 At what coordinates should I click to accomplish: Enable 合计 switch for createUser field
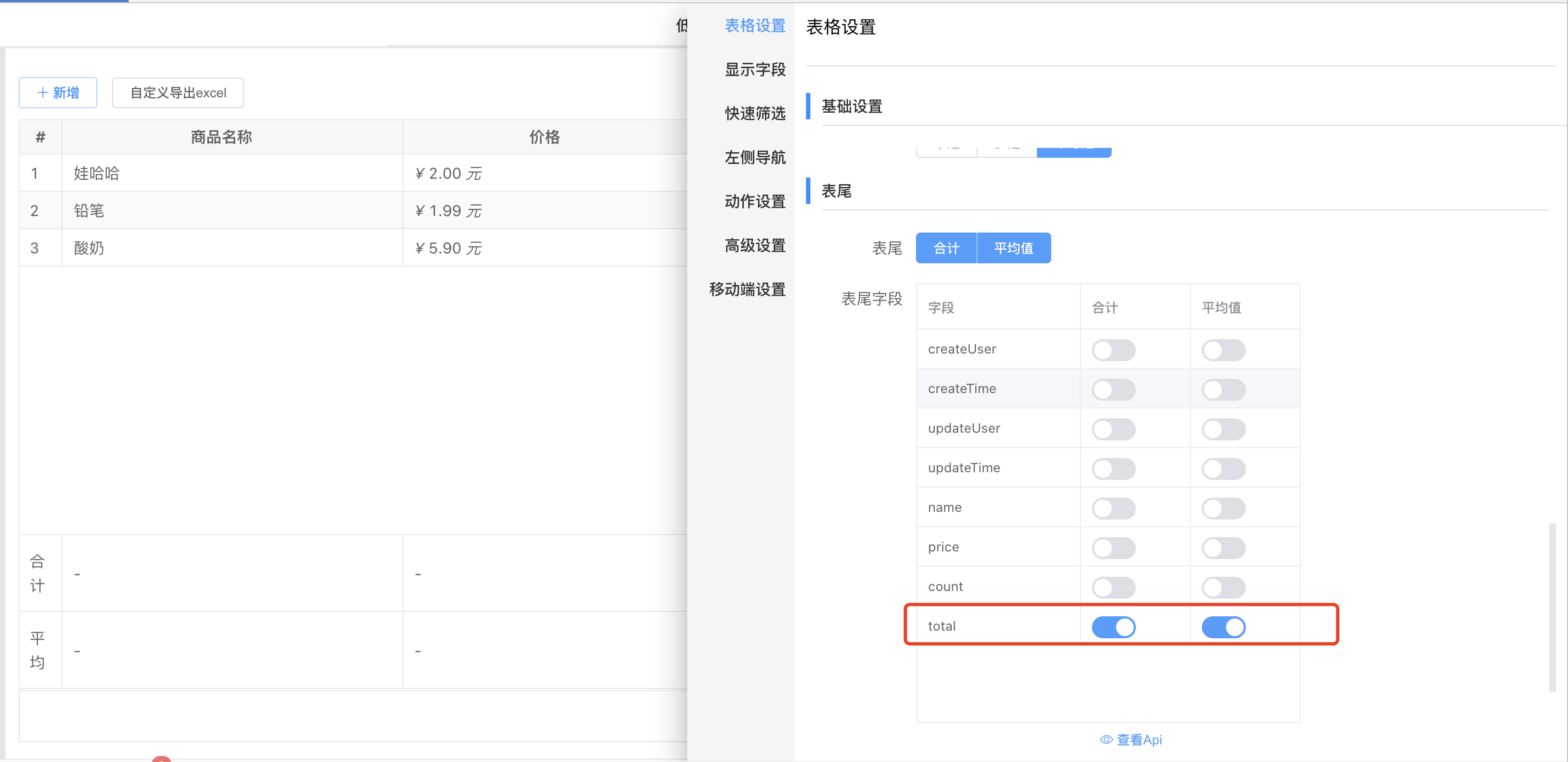(1113, 350)
